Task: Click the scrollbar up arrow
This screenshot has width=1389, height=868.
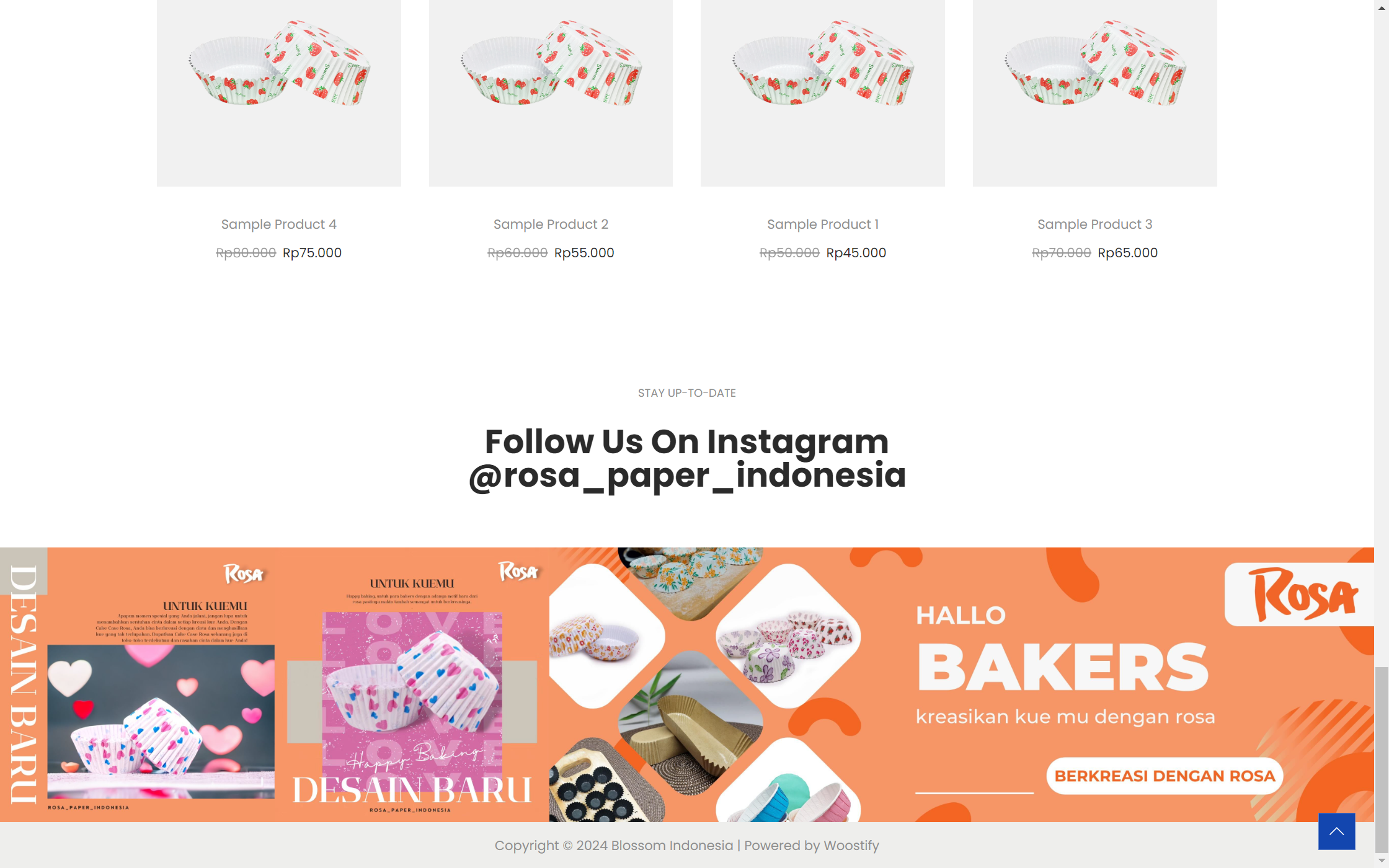Action: [1381, 6]
